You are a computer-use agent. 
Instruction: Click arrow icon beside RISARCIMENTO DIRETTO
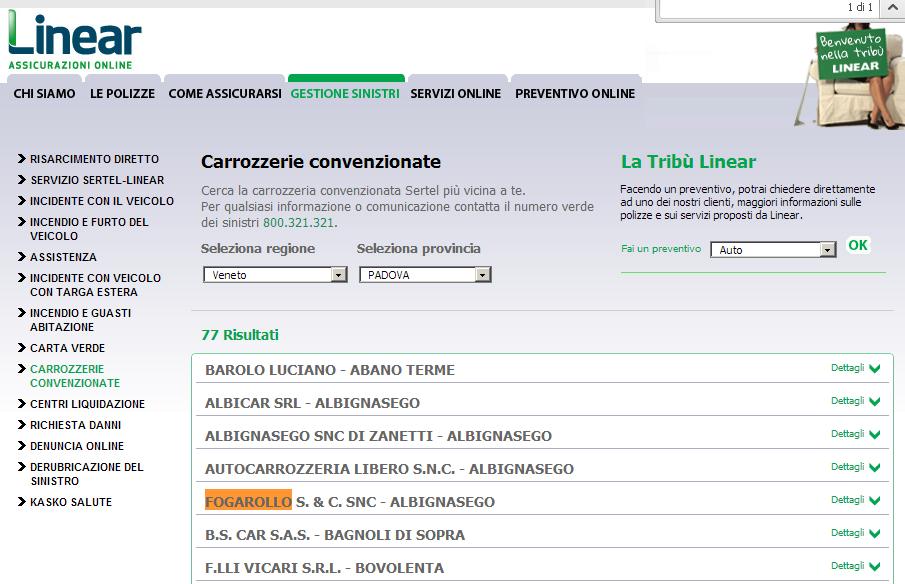click(x=22, y=159)
